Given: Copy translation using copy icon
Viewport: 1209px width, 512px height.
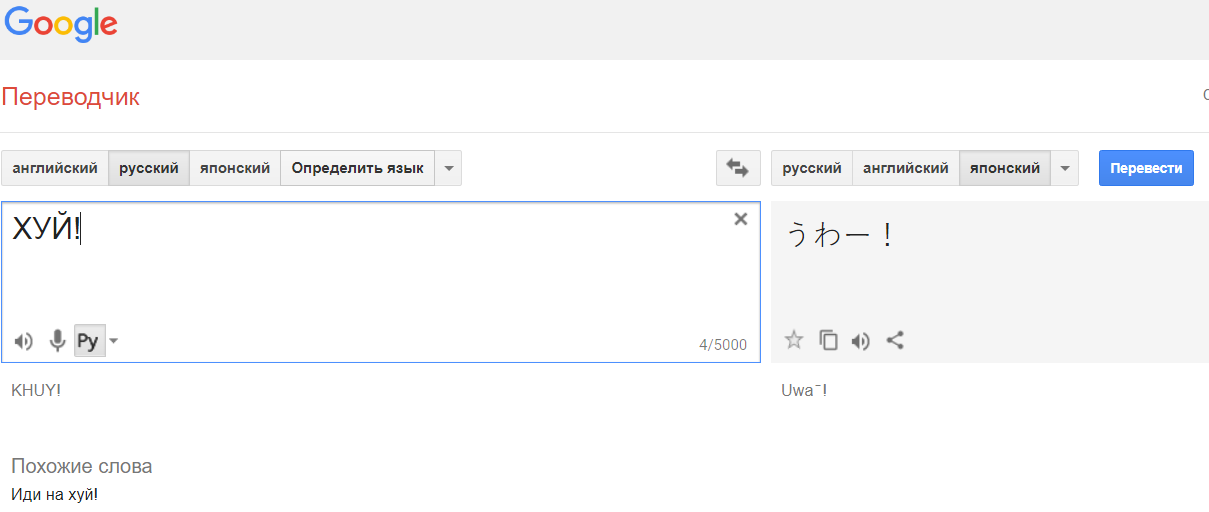Looking at the screenshot, I should coord(829,340).
